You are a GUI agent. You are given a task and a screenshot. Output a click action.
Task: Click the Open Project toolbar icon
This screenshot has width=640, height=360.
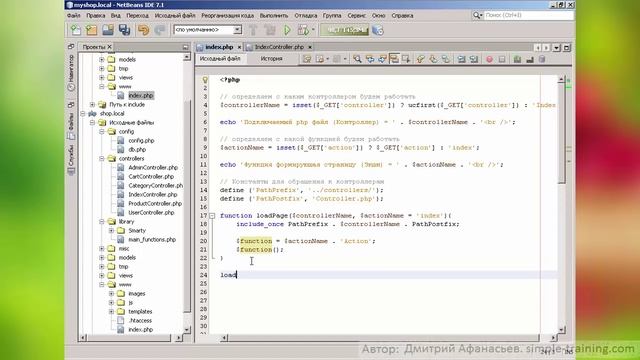108,30
